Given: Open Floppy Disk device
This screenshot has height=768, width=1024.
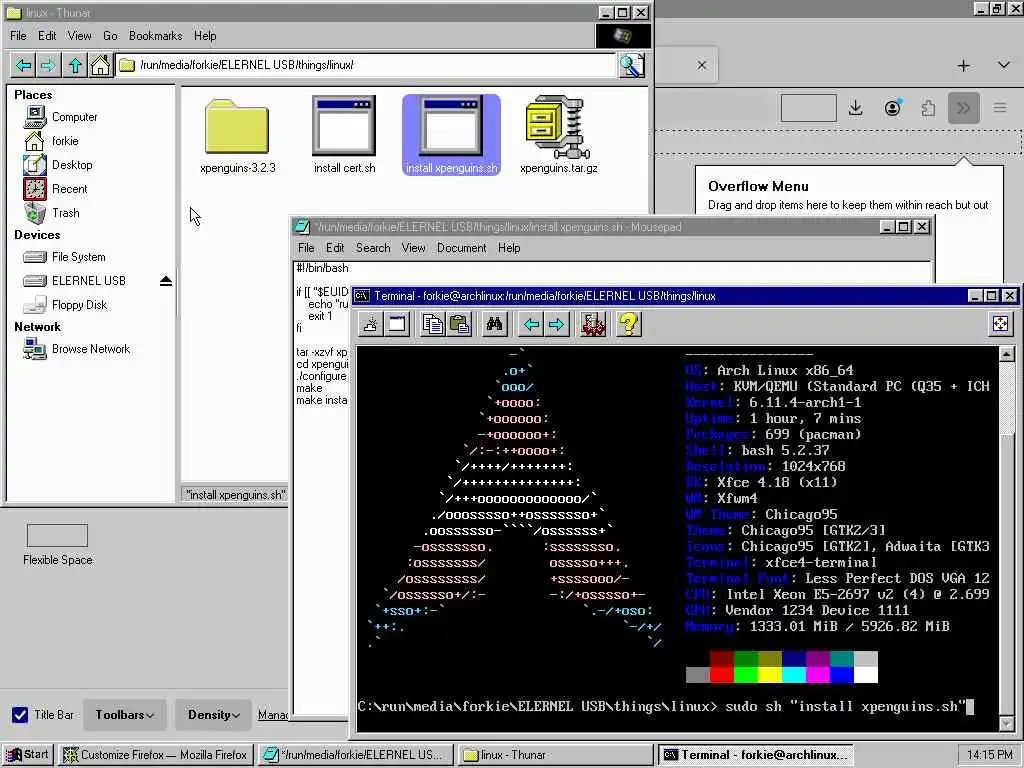Looking at the screenshot, I should [65, 305].
